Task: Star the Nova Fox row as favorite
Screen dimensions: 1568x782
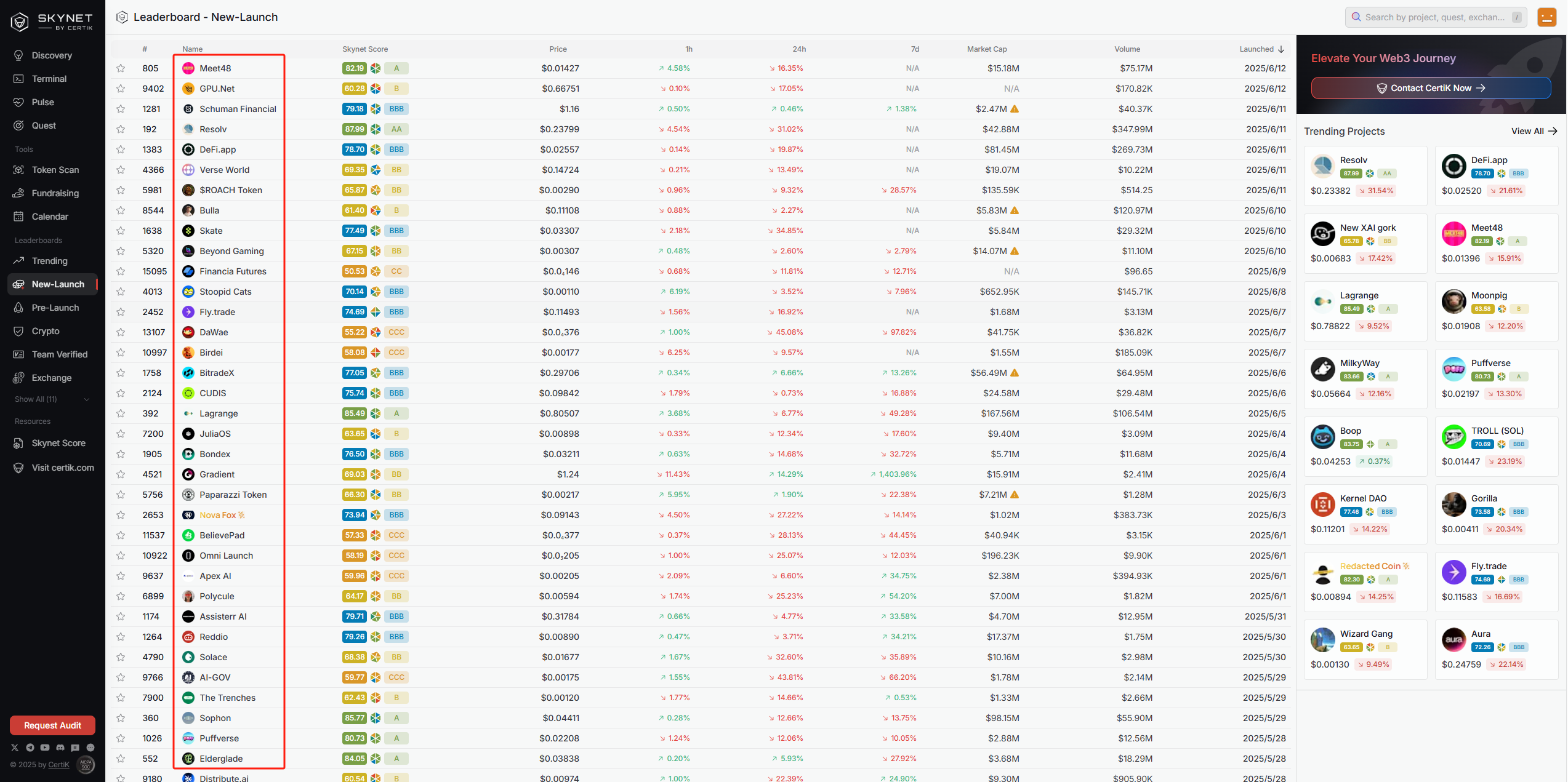Action: pos(121,515)
